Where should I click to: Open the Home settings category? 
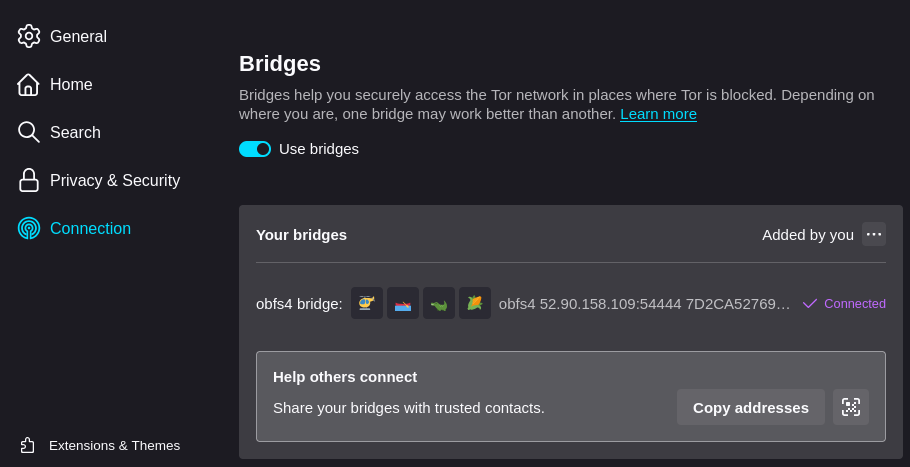pos(71,84)
